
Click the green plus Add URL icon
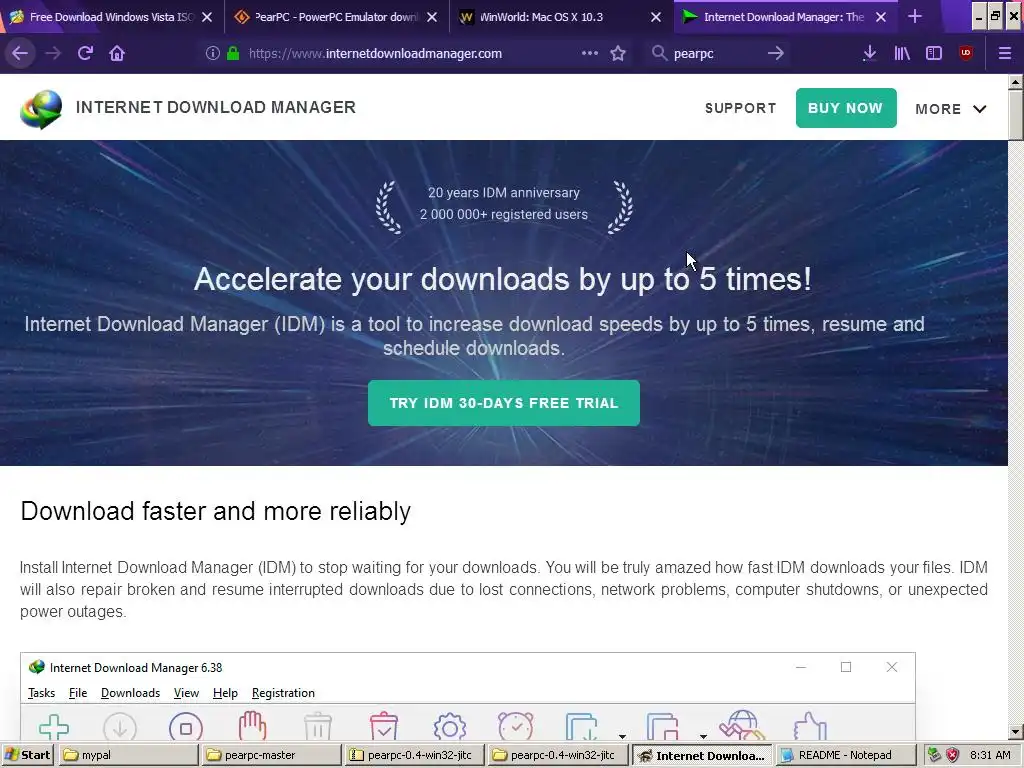(x=54, y=726)
